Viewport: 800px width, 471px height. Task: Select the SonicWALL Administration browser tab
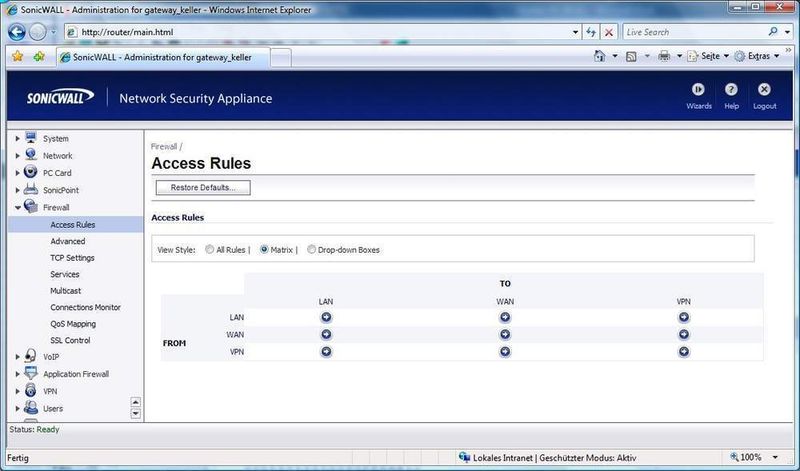click(x=162, y=57)
